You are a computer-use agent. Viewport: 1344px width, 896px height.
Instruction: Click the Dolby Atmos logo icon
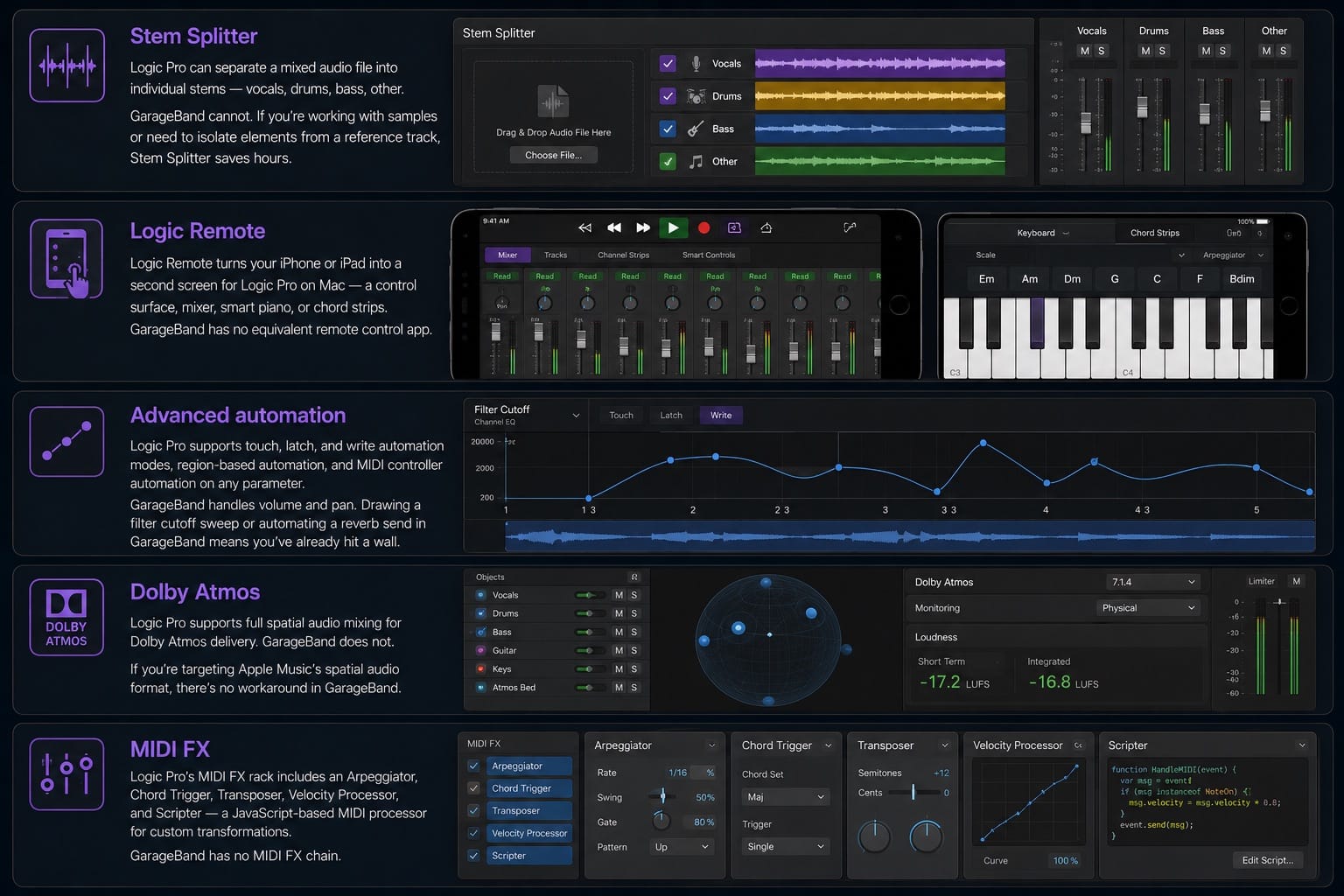click(x=67, y=618)
